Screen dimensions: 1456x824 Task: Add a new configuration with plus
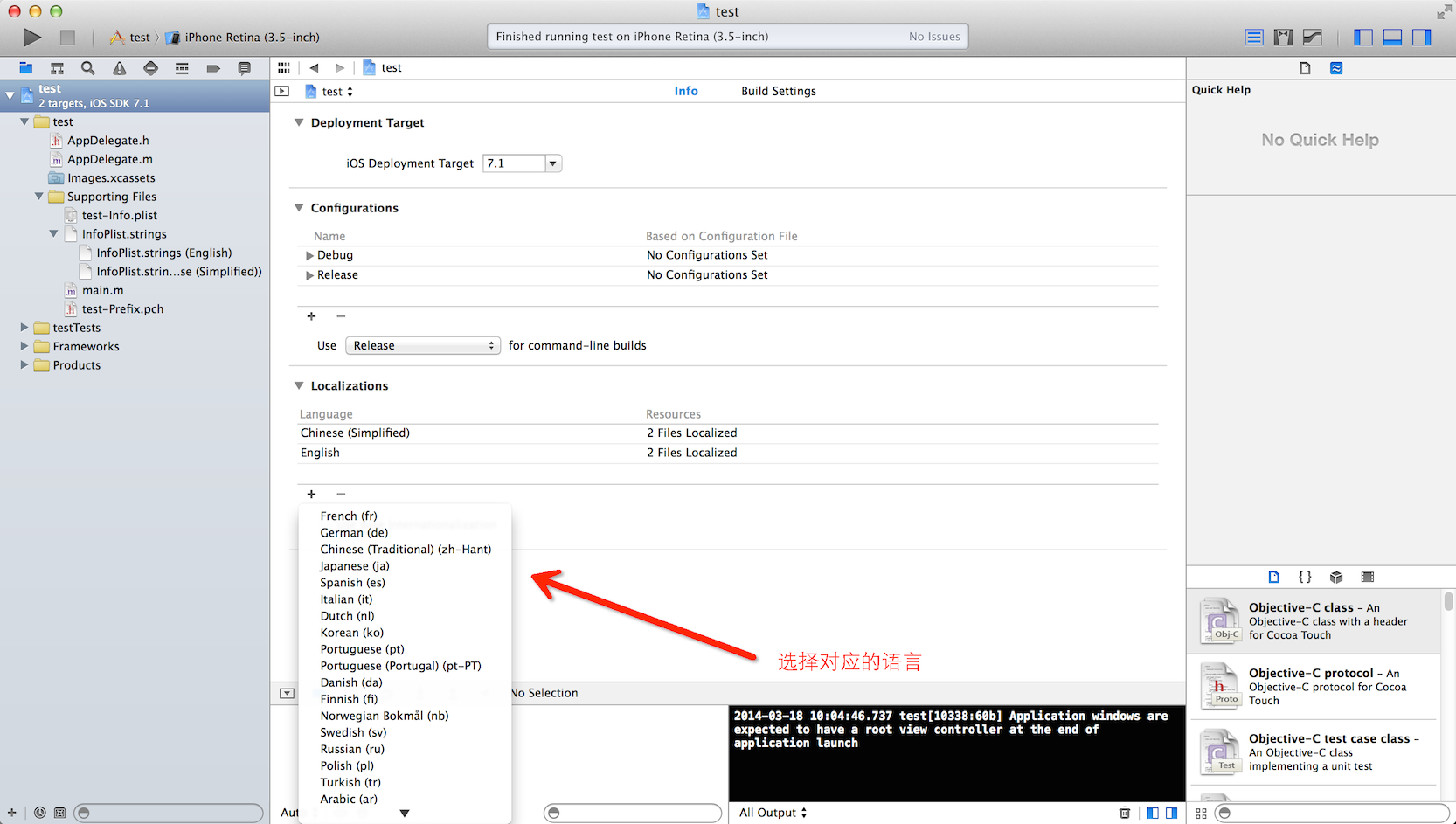pos(311,316)
